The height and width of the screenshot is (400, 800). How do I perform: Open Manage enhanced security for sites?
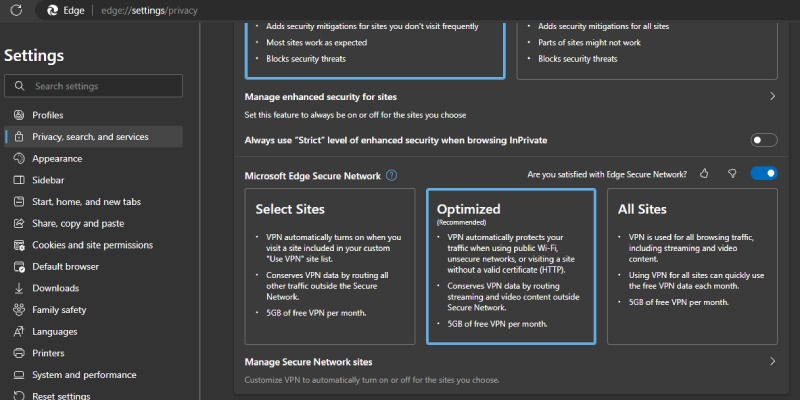(x=511, y=105)
